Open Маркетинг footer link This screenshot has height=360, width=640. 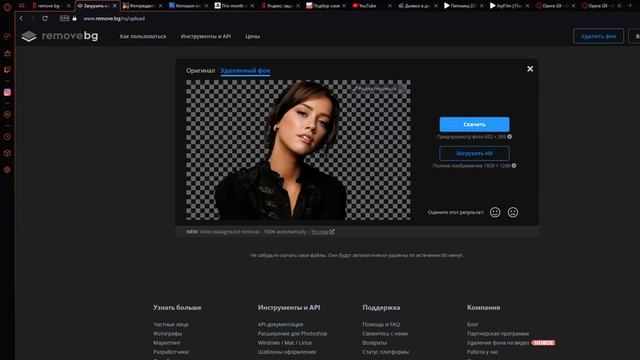pyautogui.click(x=167, y=343)
